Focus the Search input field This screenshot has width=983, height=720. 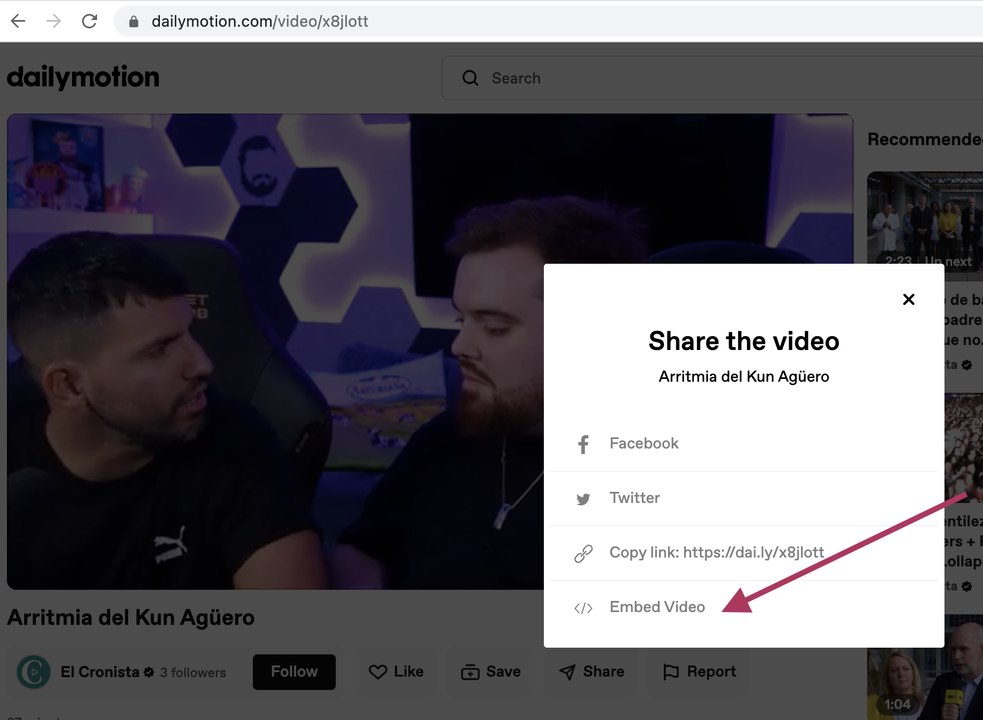tap(712, 78)
